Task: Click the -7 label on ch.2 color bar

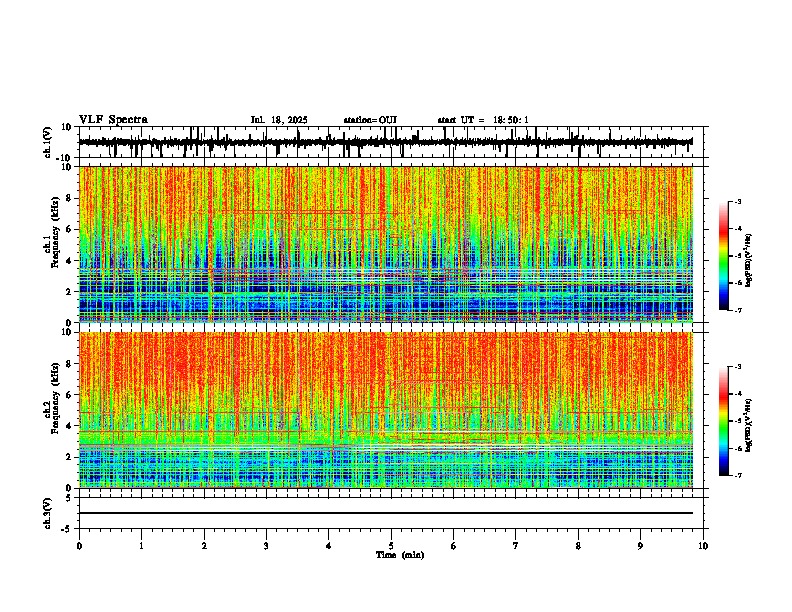Action: pos(737,475)
